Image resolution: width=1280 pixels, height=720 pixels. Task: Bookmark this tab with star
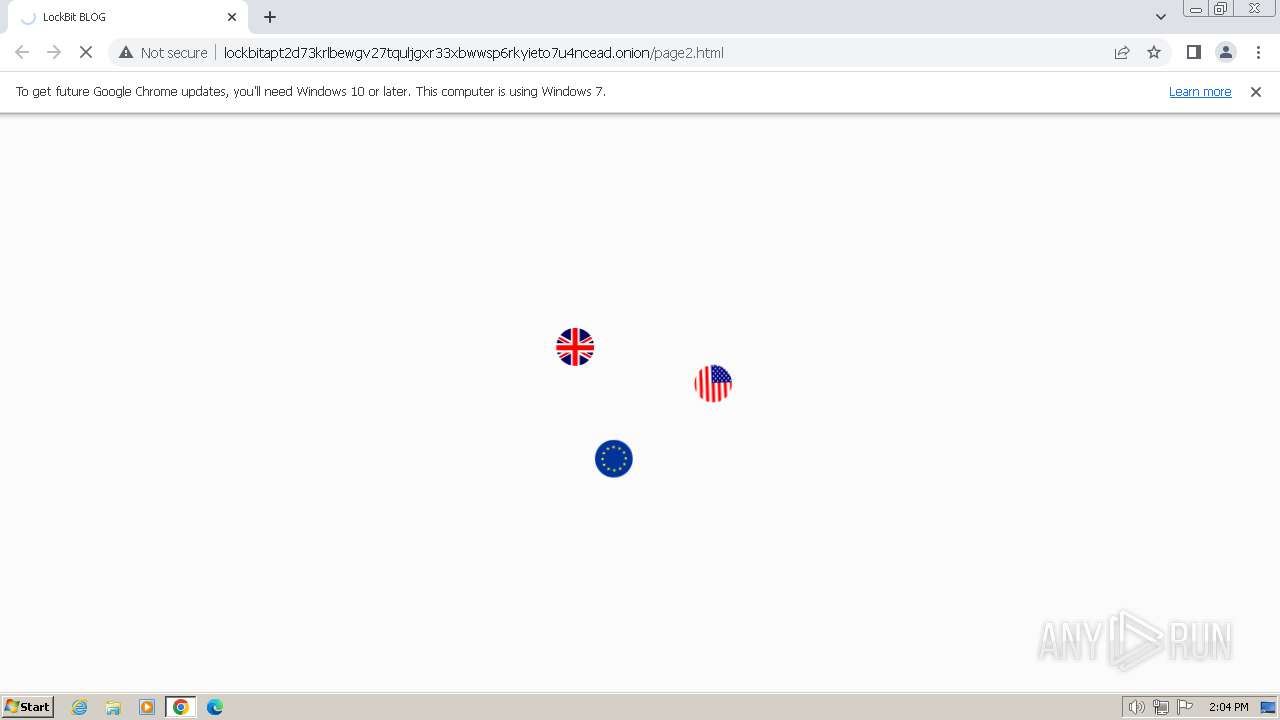pyautogui.click(x=1154, y=52)
